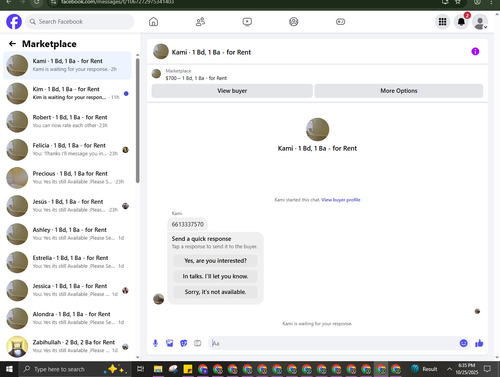Open the Windows Start menu
500x377 pixels.
click(x=9, y=369)
